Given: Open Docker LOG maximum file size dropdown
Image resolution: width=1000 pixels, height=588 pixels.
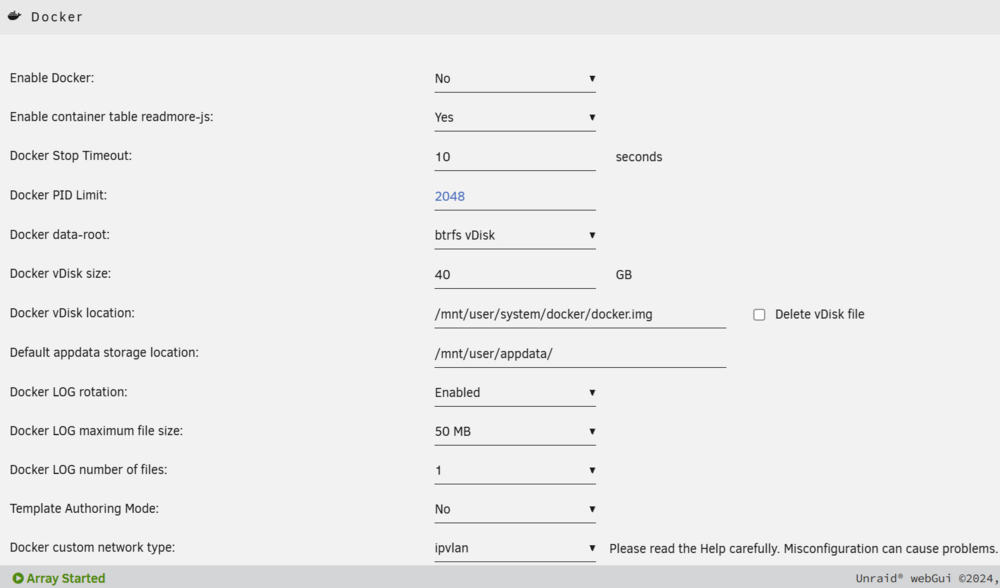Looking at the screenshot, I should 515,432.
